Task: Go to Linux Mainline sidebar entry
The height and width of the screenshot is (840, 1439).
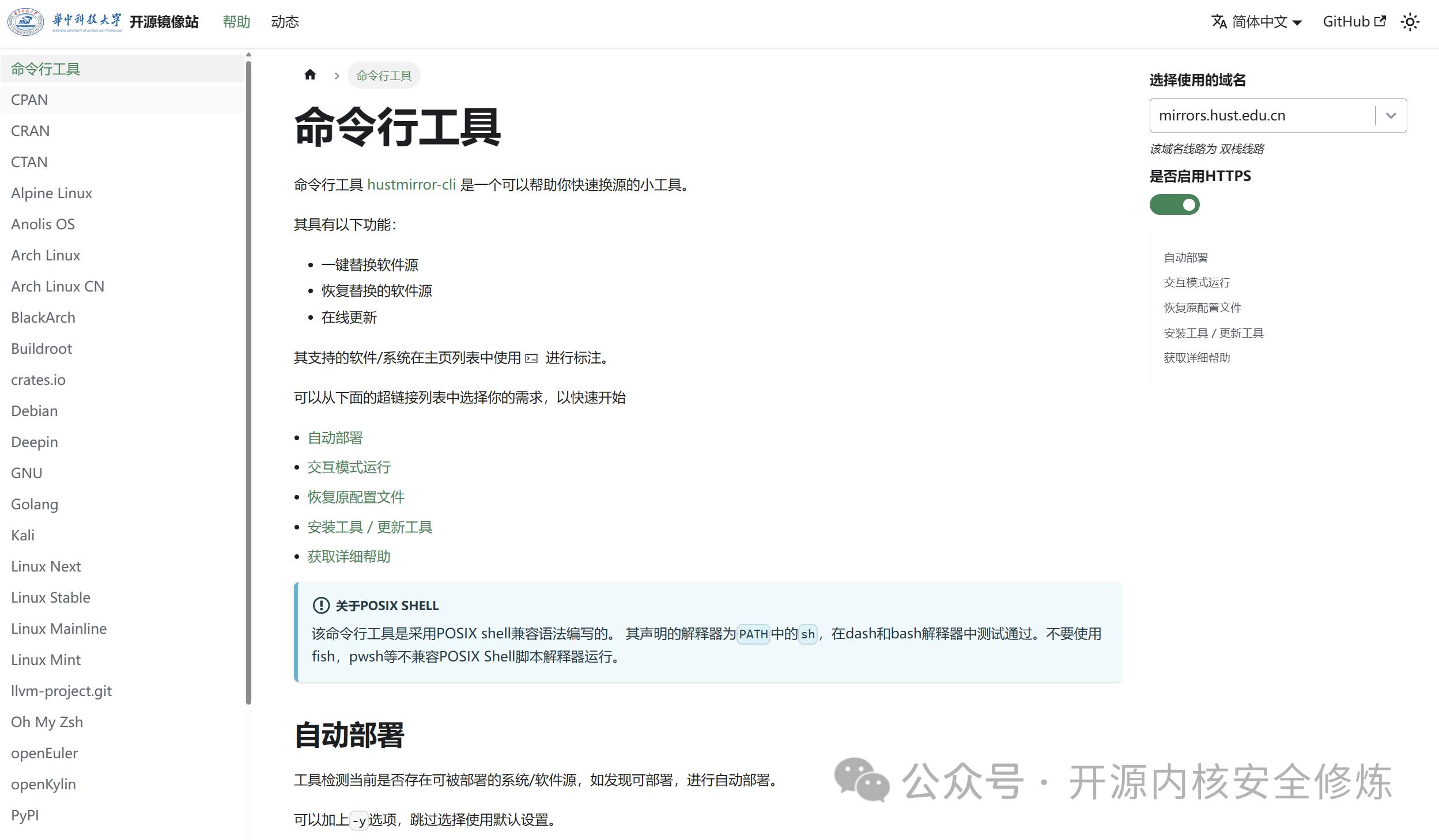Action: click(122, 629)
